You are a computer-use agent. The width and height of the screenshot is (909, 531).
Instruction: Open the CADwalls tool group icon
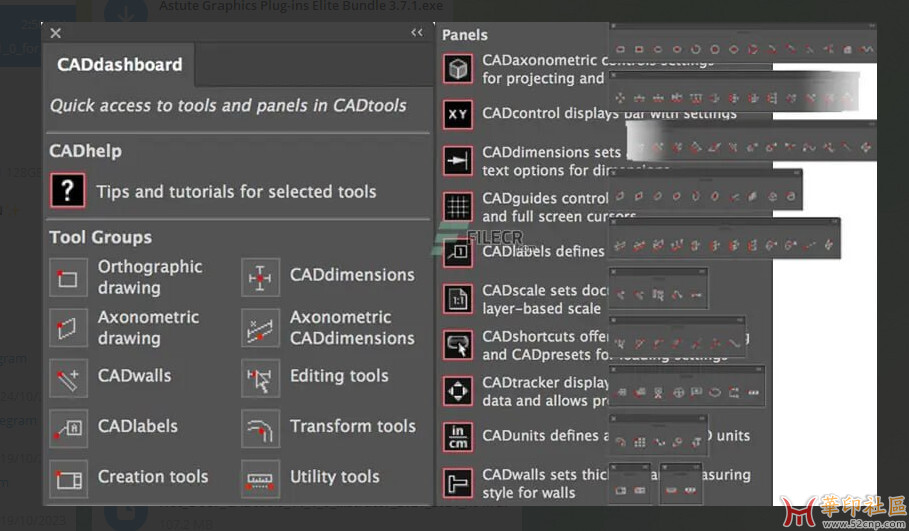68,379
